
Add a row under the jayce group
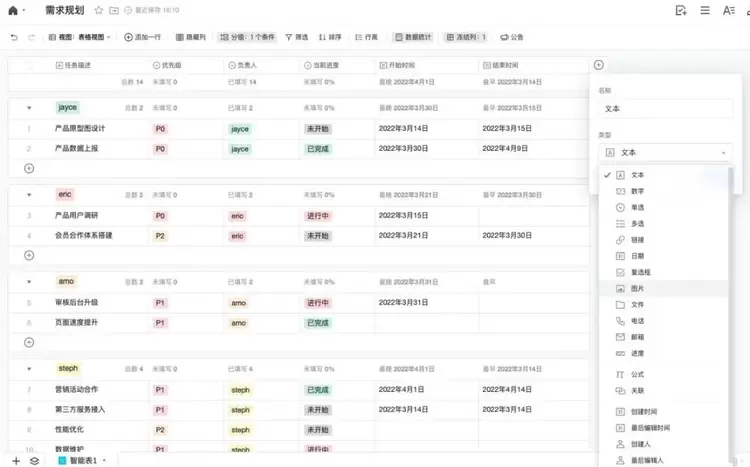(x=29, y=168)
